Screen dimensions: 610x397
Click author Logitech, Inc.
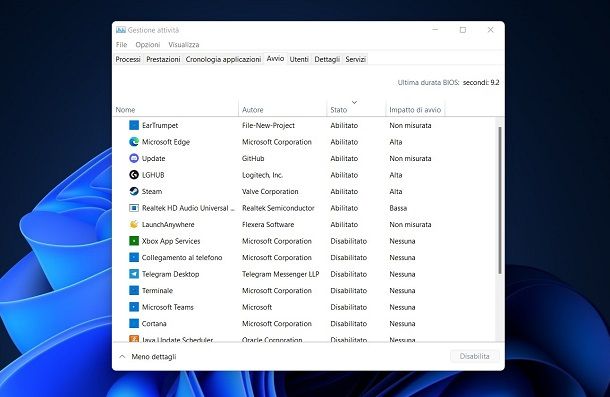(262, 175)
